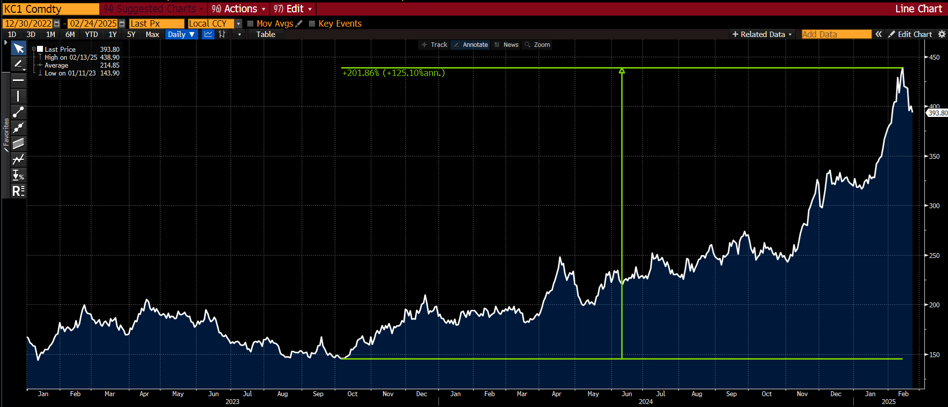Open the Related Data dropdown
This screenshot has width=948, height=407.
[762, 34]
